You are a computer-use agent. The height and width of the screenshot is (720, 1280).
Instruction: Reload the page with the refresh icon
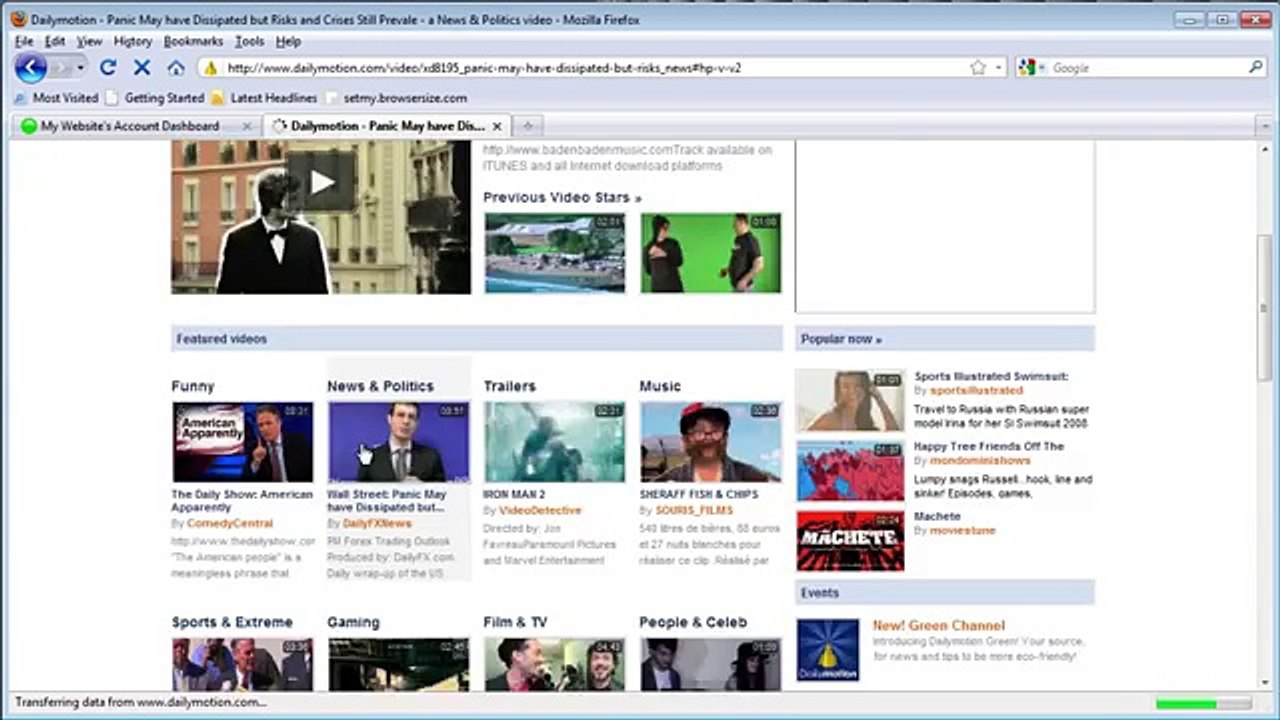108,68
